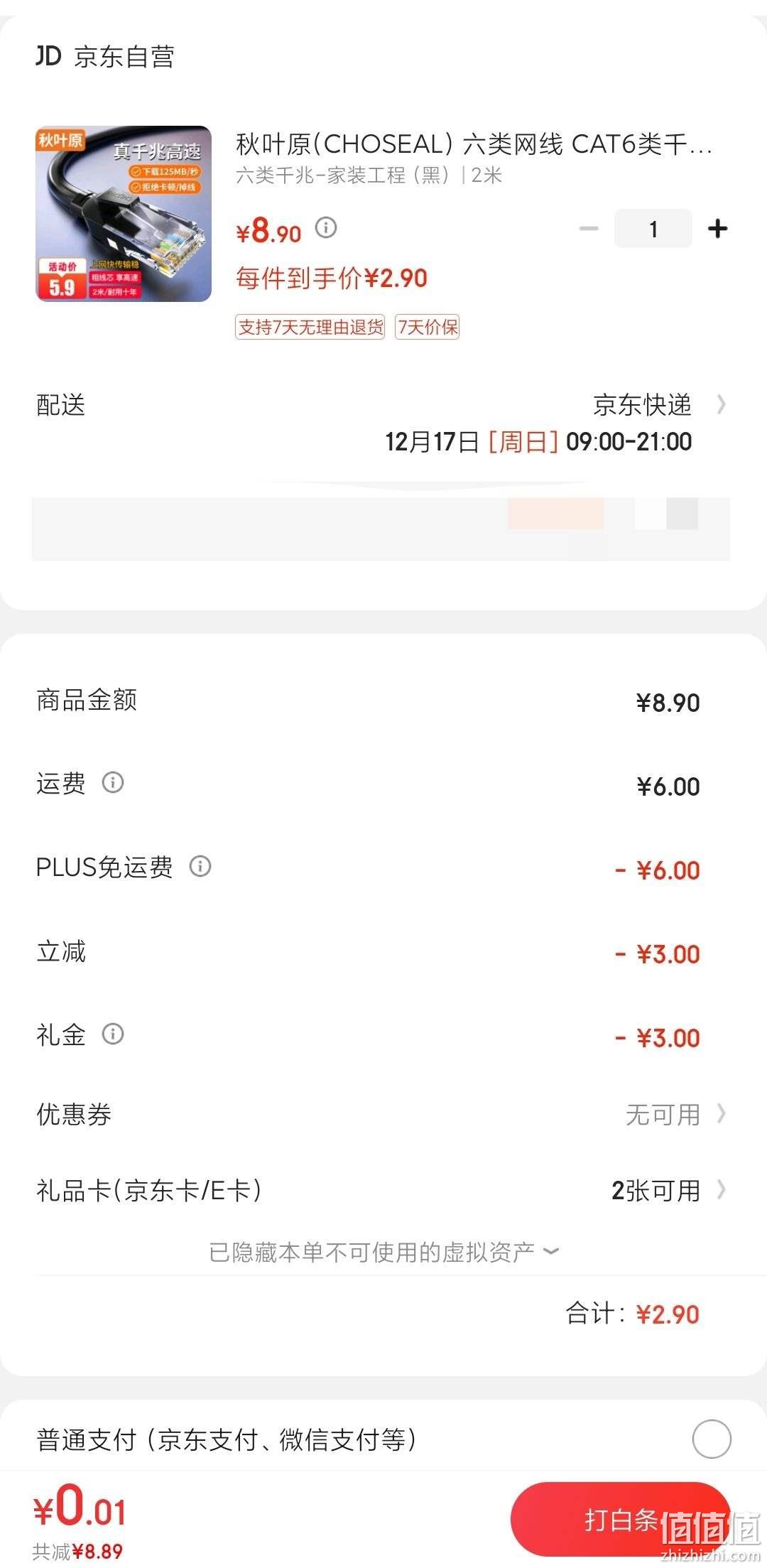The height and width of the screenshot is (1568, 767).
Task: Tap the delivery time 12月17日 09:00-21:00
Action: (x=538, y=441)
